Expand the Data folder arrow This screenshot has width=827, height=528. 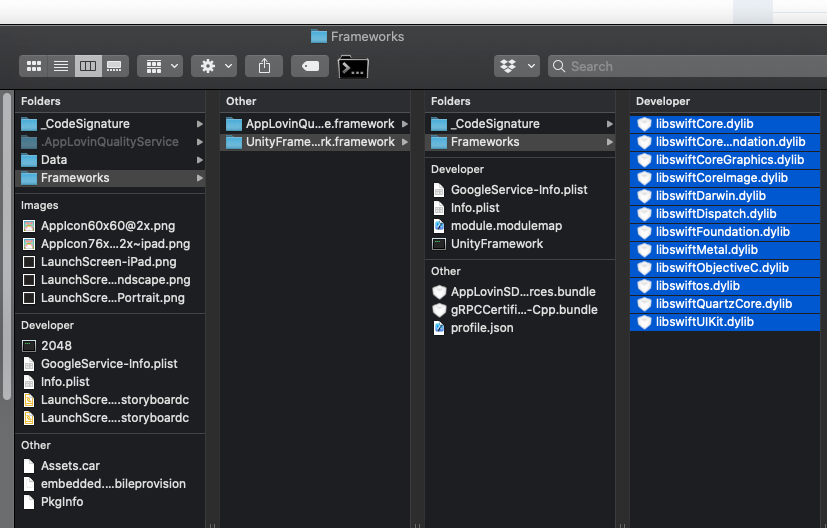200,160
